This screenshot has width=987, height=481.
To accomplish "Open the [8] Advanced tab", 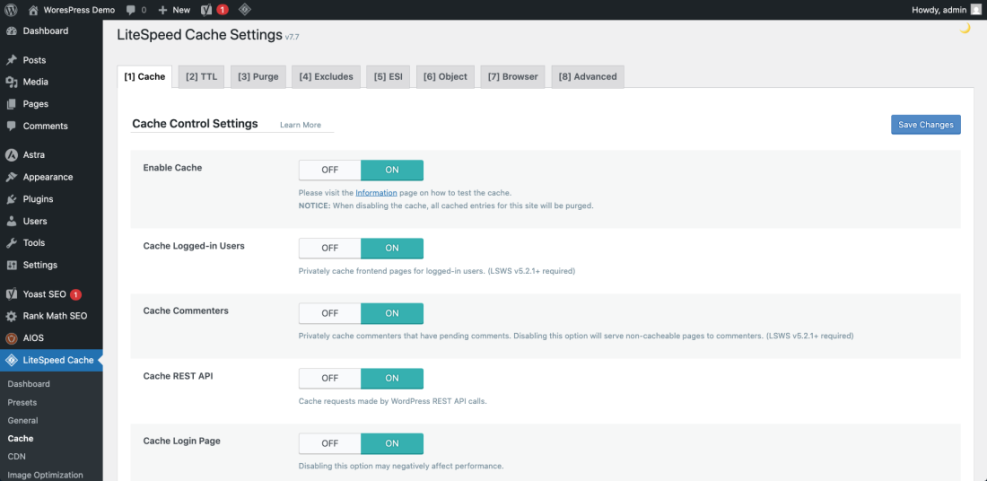I will (588, 77).
